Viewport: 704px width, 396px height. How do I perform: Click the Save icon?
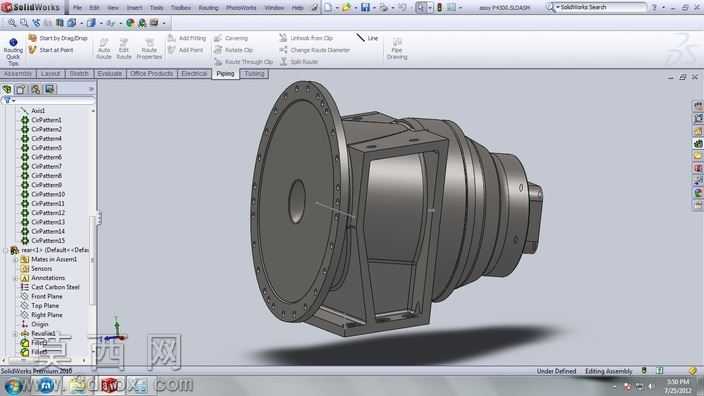click(365, 8)
